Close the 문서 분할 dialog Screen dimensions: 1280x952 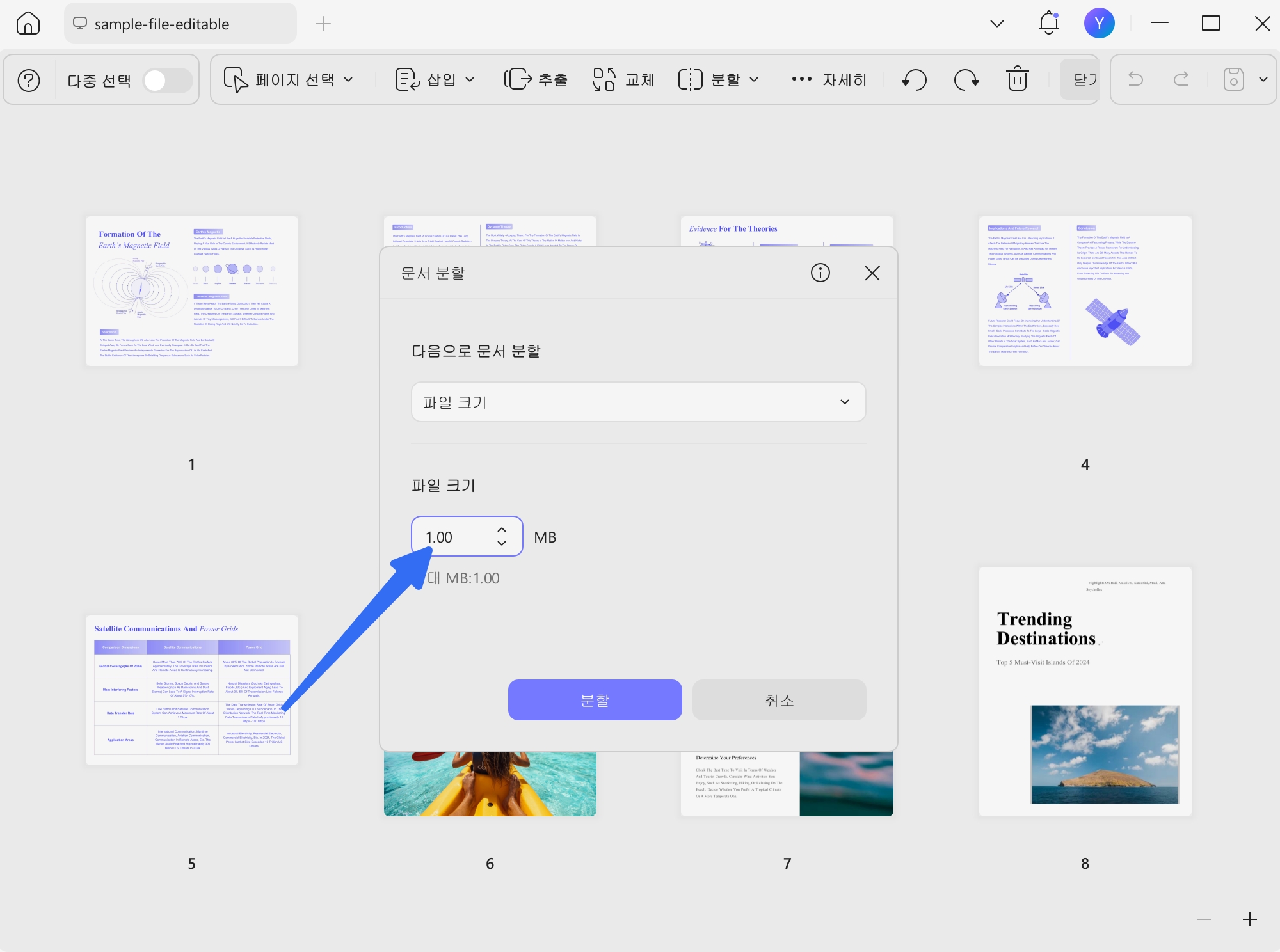click(872, 273)
